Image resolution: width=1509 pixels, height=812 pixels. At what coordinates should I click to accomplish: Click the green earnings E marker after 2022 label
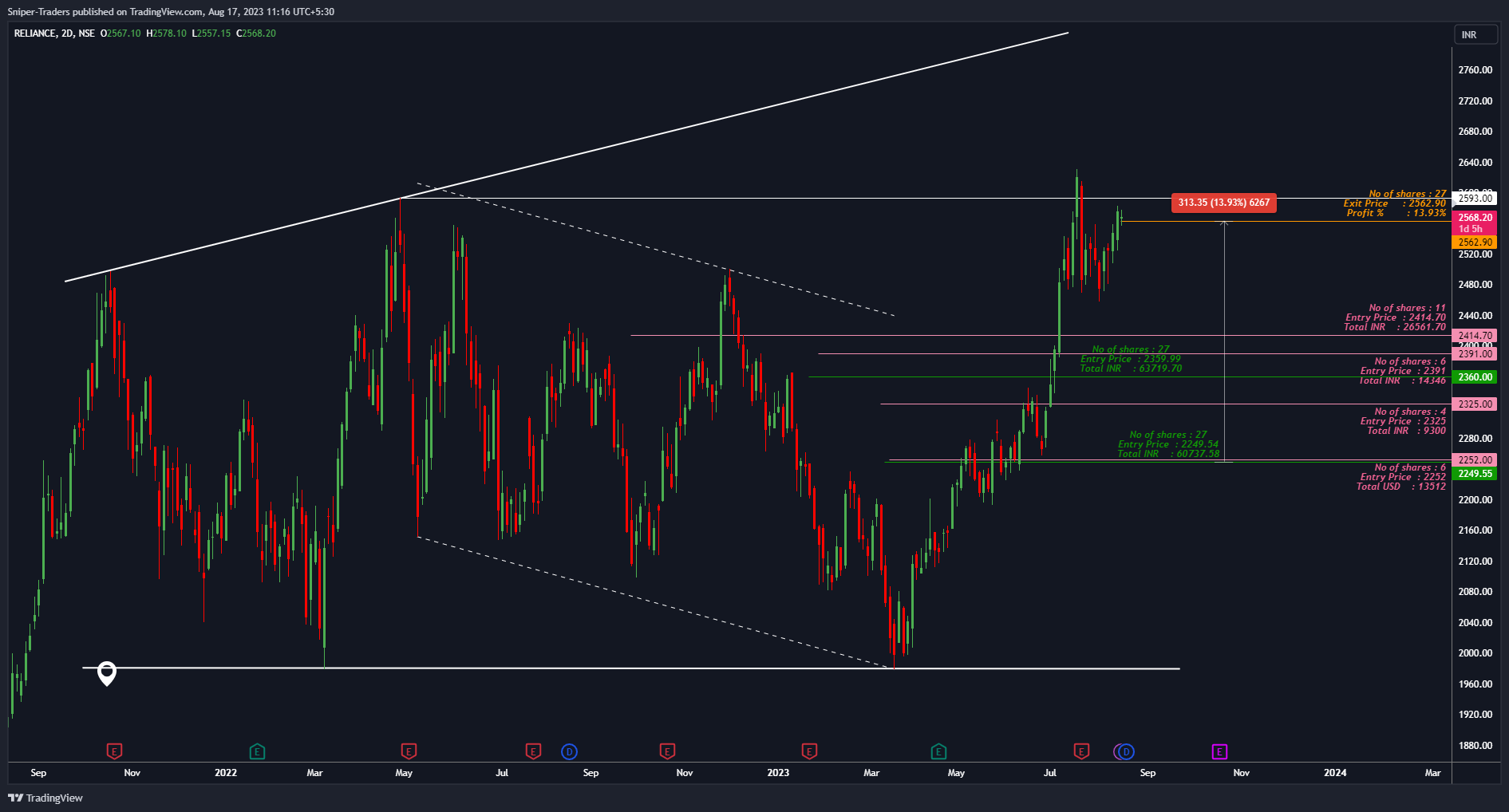(257, 751)
